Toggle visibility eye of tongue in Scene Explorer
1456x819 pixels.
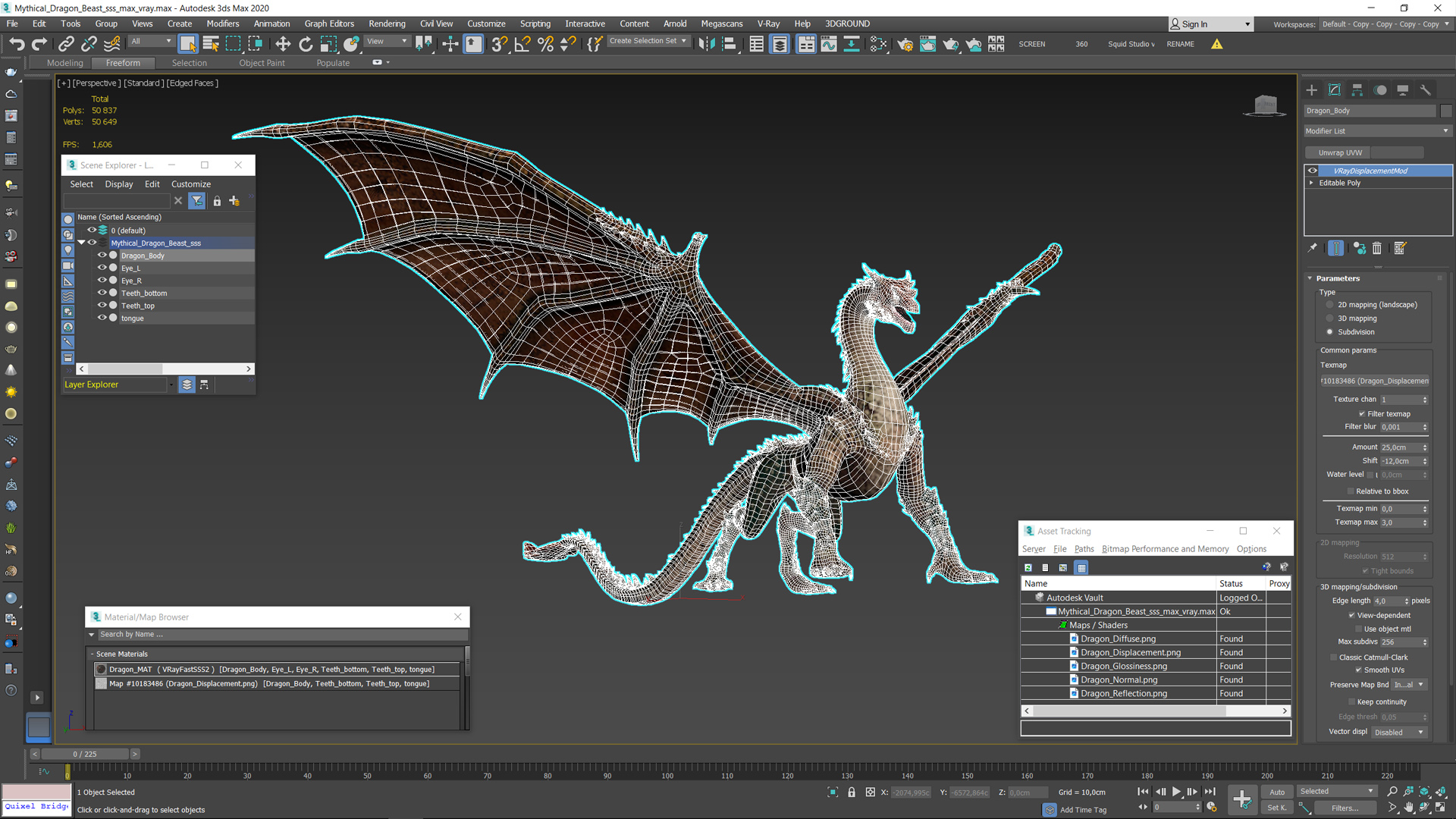(x=102, y=318)
